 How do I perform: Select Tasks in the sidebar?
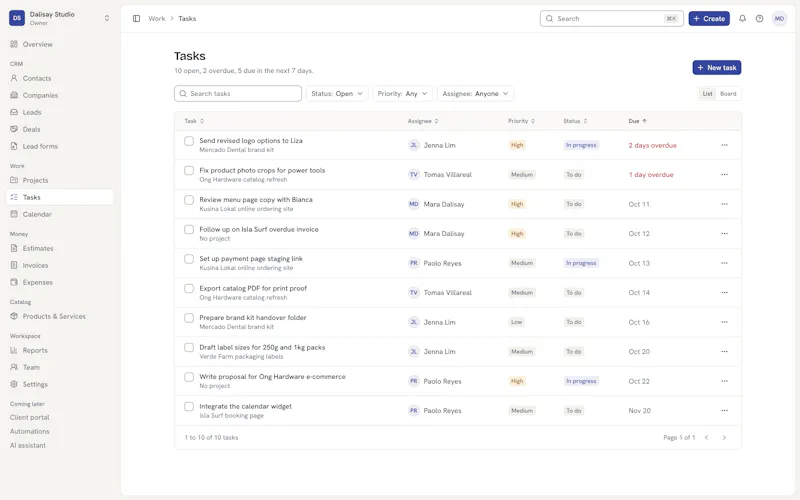click(x=60, y=197)
